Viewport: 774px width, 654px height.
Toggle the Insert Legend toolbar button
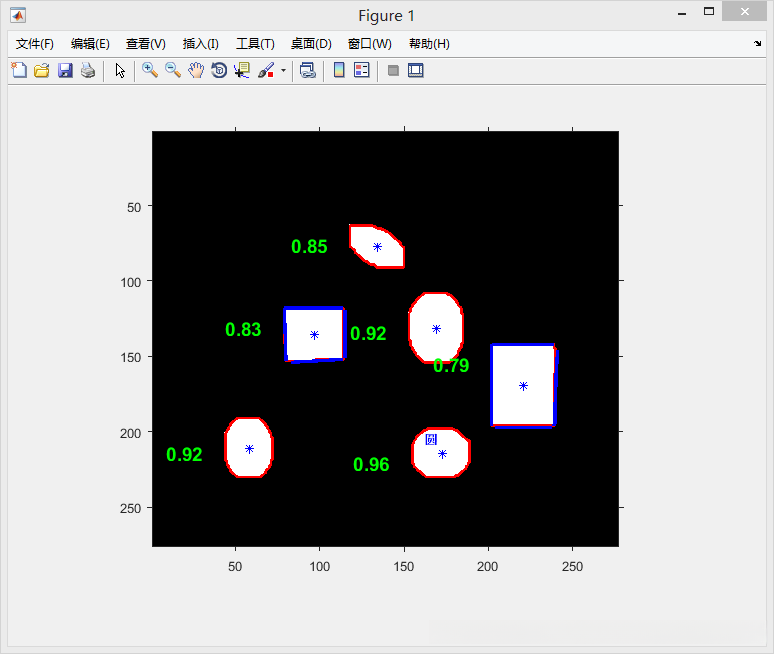(362, 70)
